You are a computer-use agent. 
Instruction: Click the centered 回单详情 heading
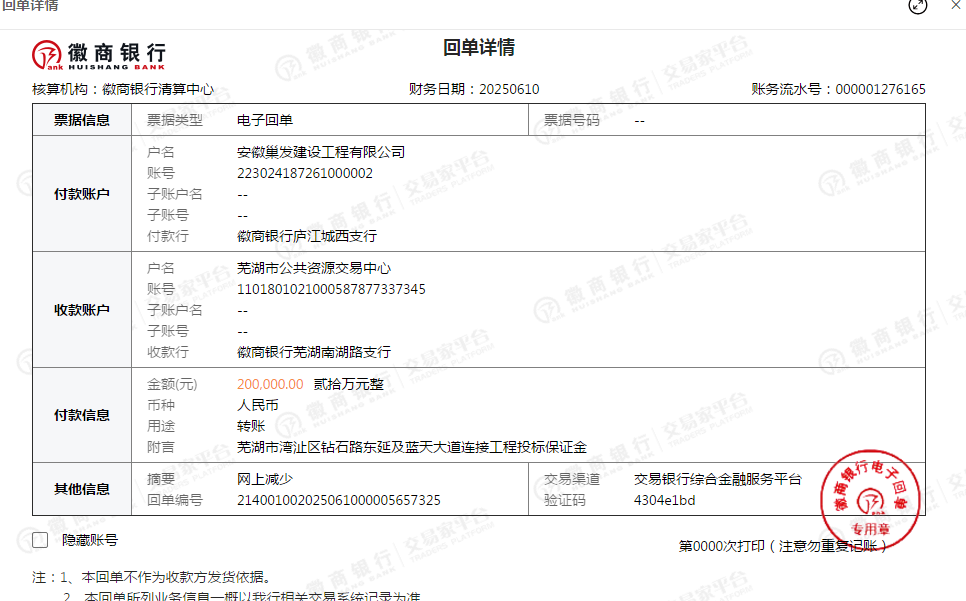pos(479,48)
